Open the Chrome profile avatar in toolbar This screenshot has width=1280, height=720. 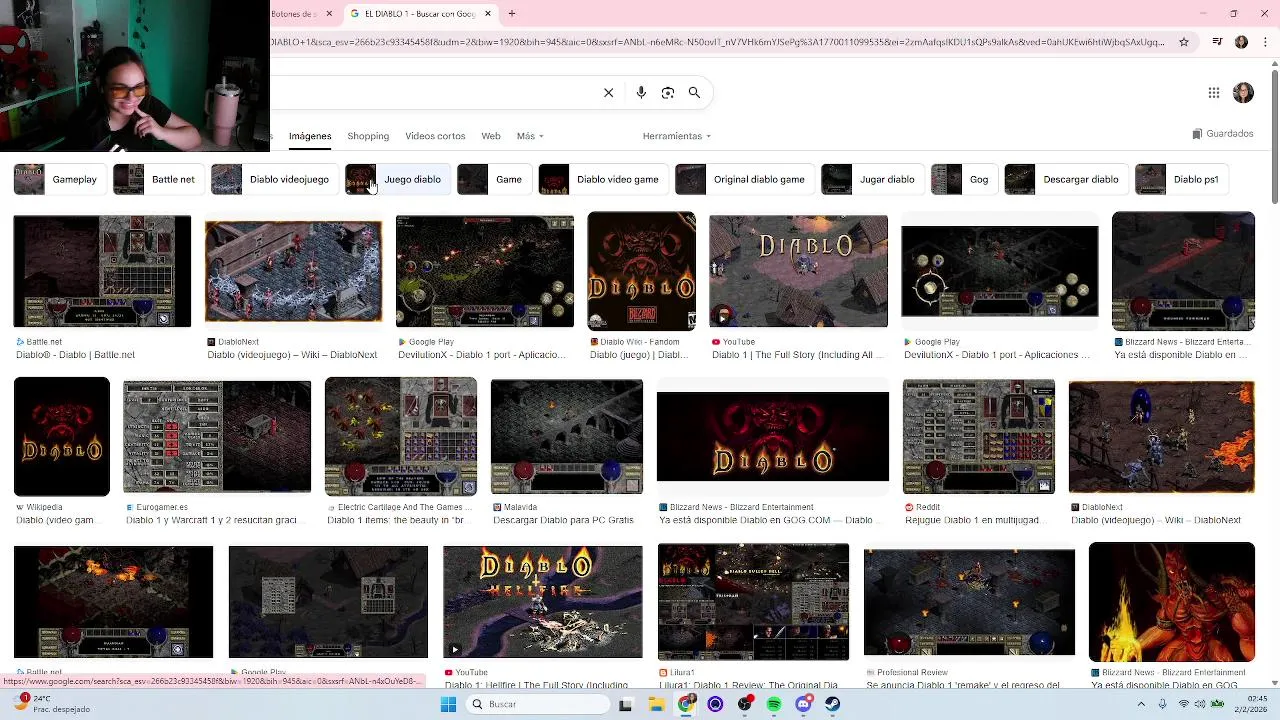coord(1241,42)
